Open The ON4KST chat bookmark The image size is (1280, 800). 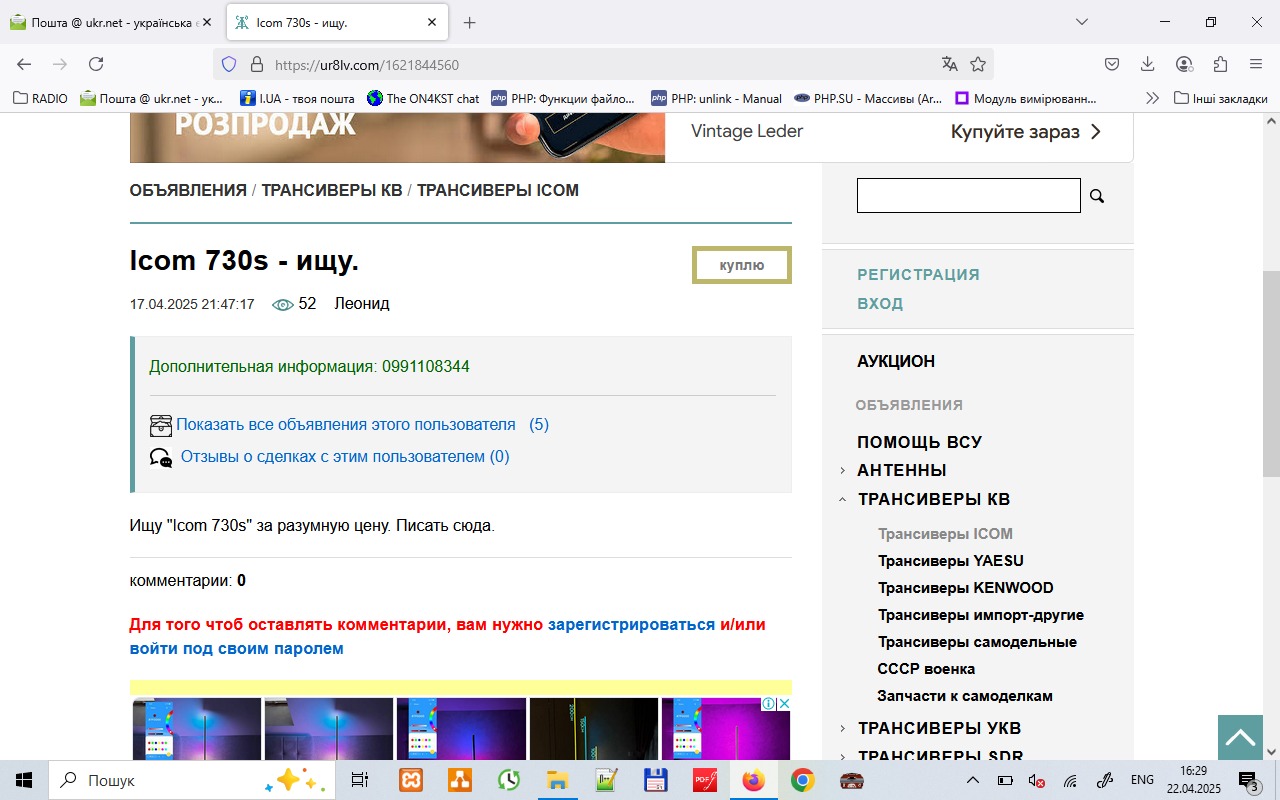coord(423,98)
